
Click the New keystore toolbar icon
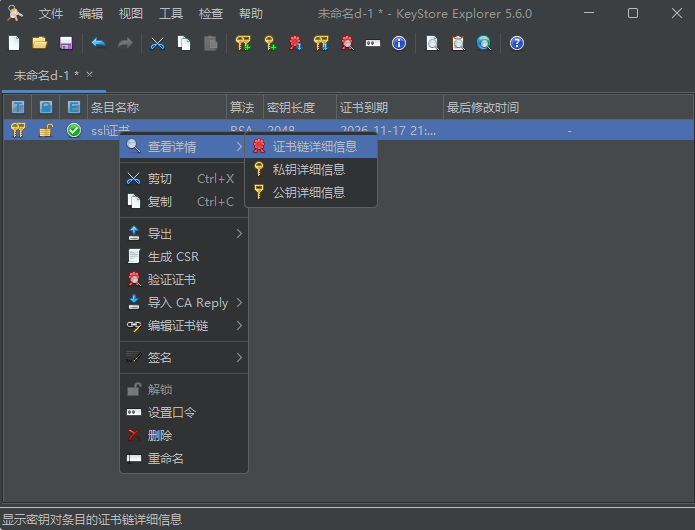[14, 43]
